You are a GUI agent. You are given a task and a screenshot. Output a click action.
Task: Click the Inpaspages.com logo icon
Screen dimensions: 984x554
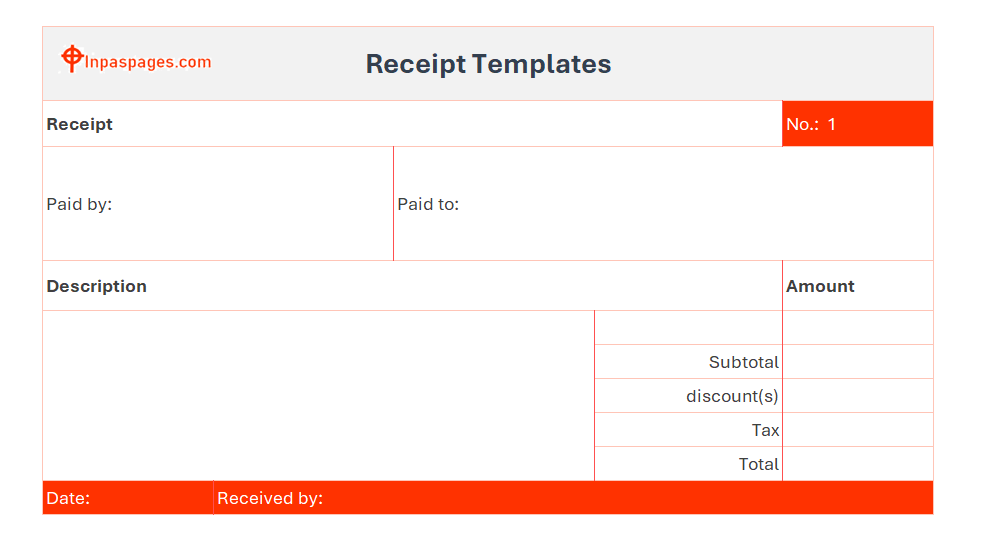[72, 58]
